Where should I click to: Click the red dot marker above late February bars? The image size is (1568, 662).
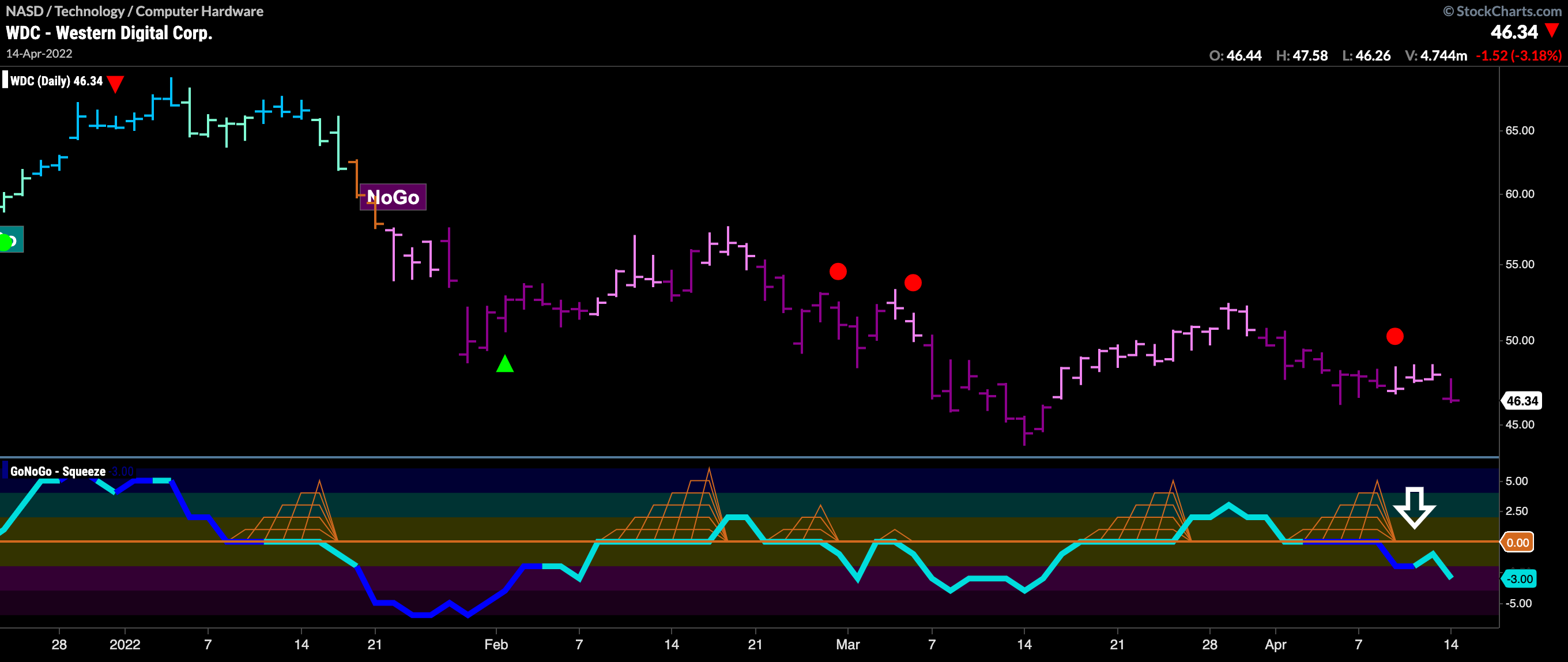click(838, 272)
